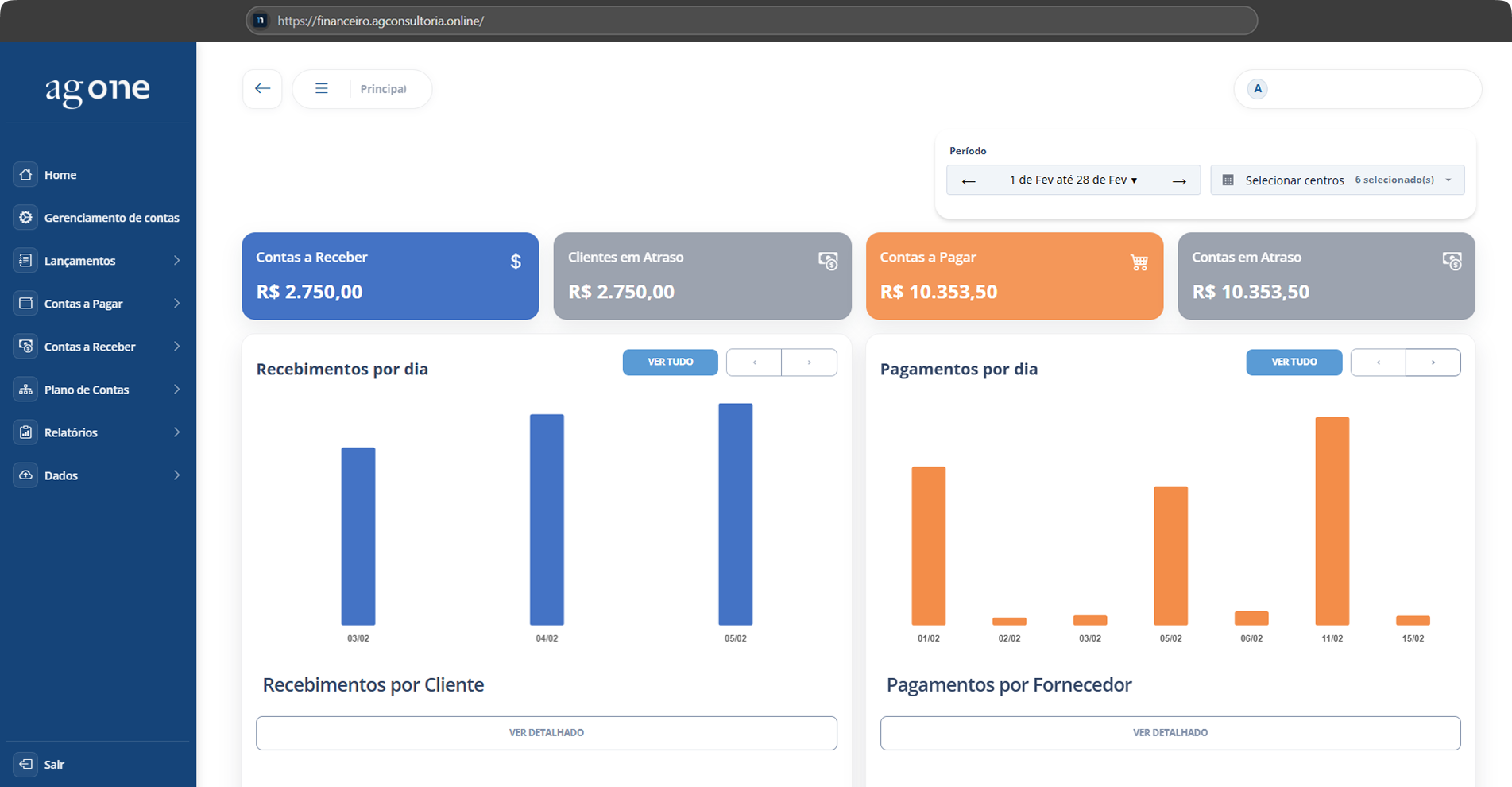This screenshot has height=787, width=1512.
Task: Click the Sair logout icon
Action: (25, 764)
